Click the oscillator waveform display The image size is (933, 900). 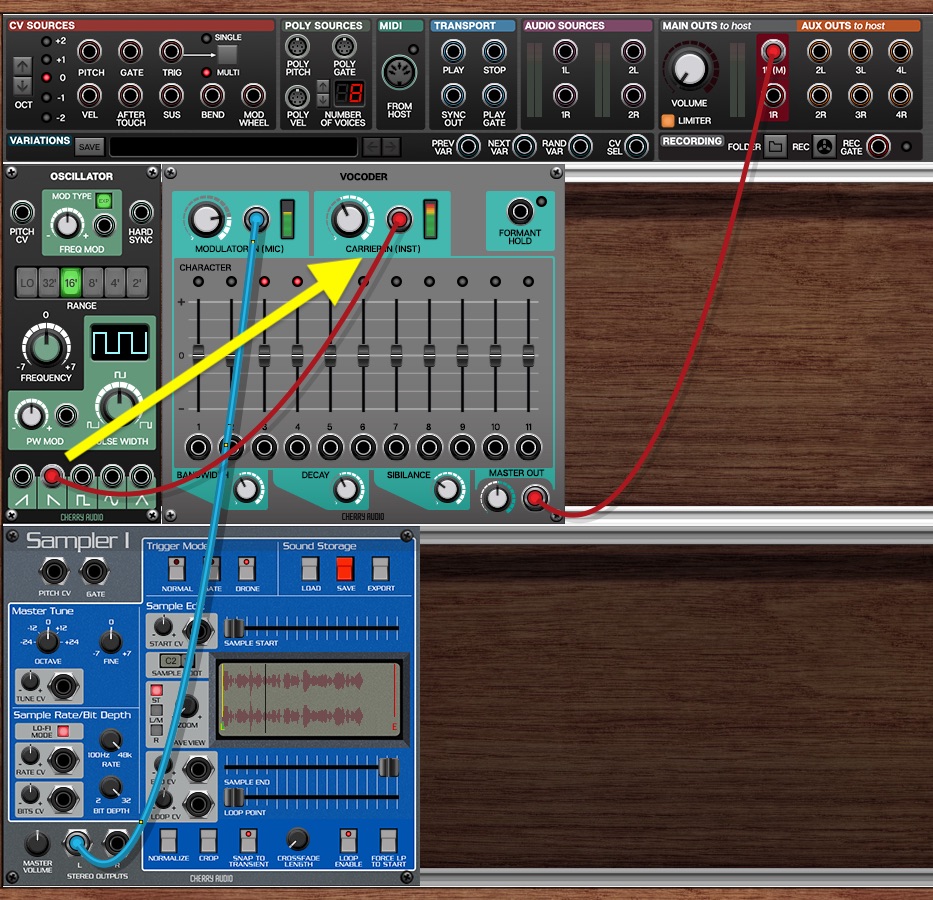click(120, 342)
